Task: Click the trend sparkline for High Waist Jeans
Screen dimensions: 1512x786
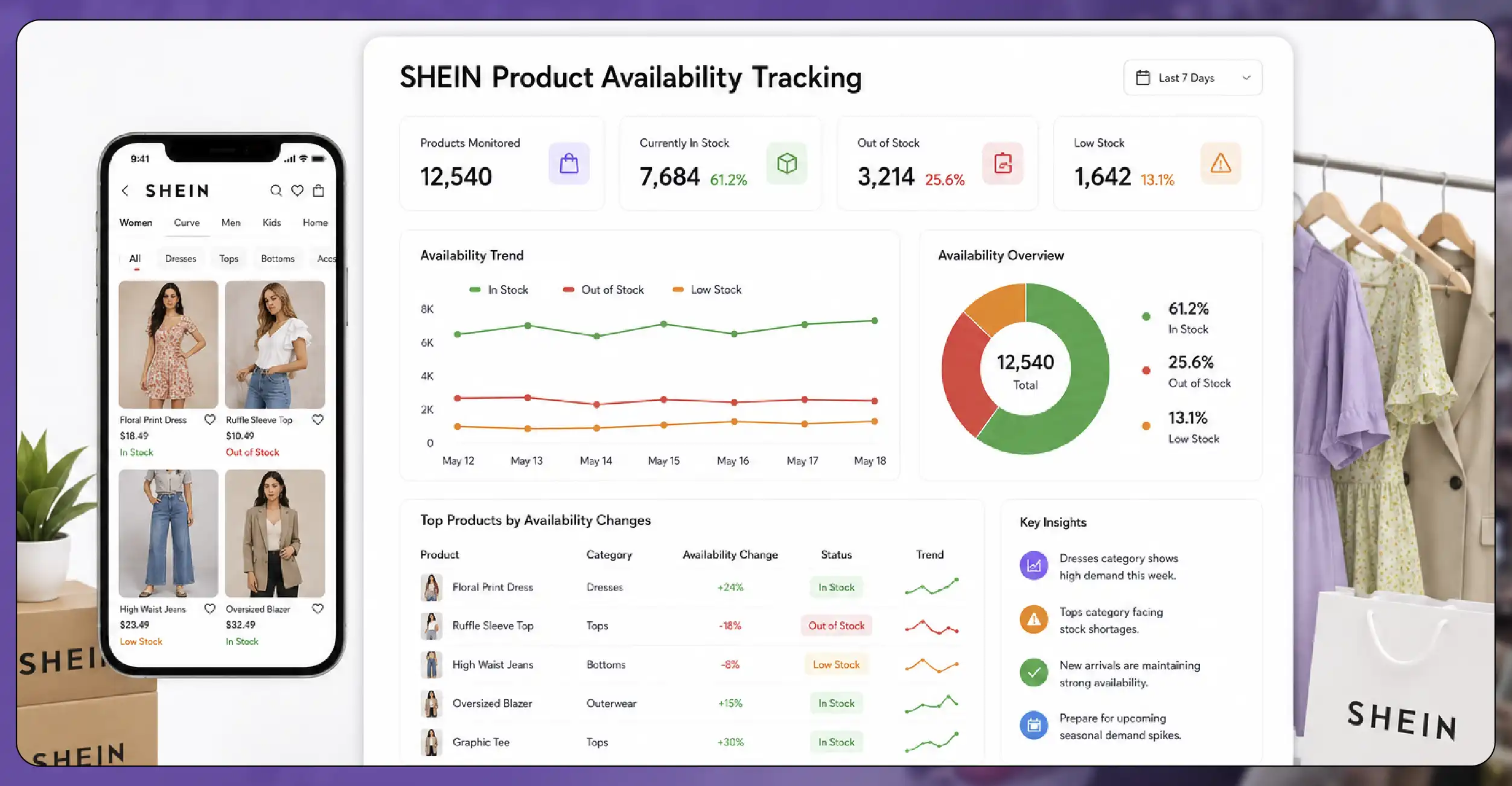Action: point(932,665)
